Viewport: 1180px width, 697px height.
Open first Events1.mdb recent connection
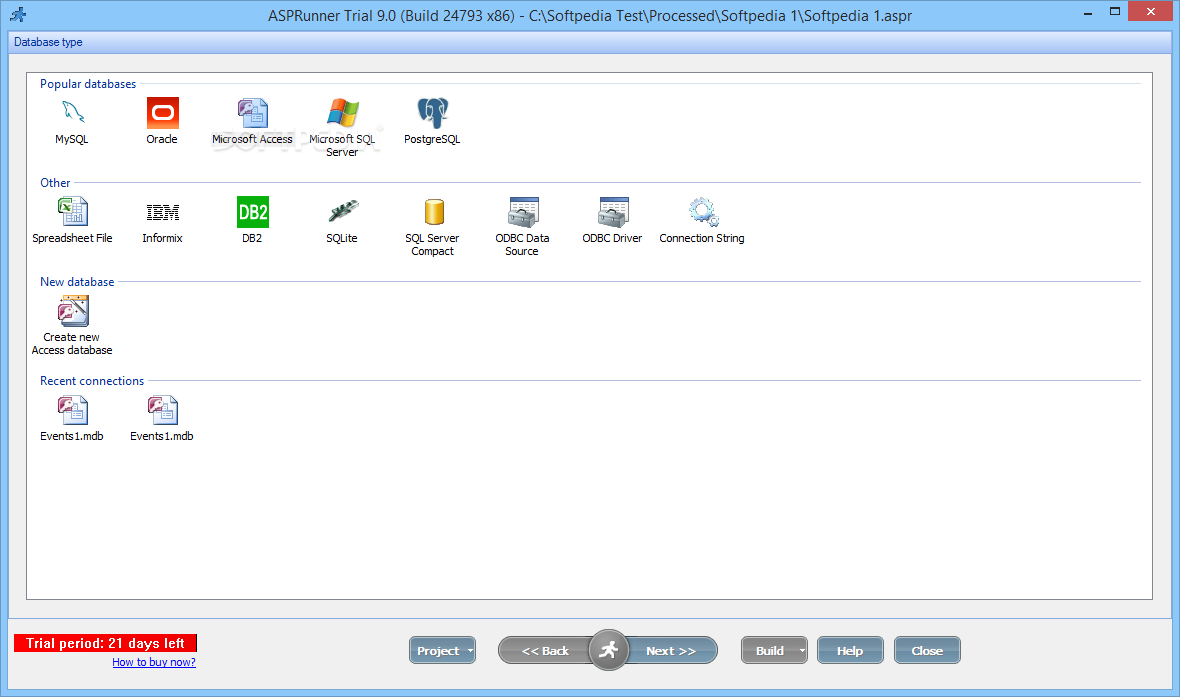(x=72, y=410)
